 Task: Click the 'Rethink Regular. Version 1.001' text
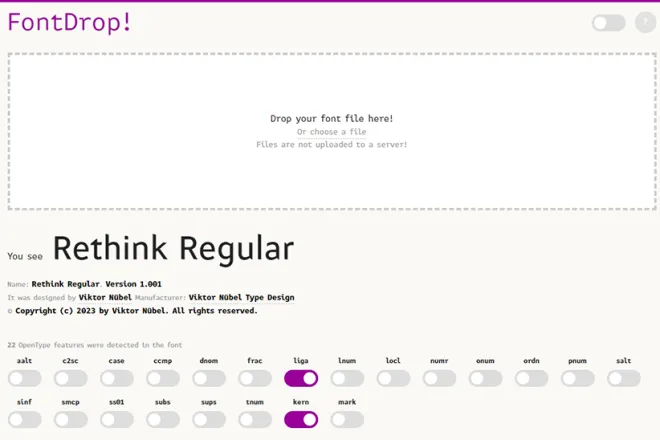(96, 284)
